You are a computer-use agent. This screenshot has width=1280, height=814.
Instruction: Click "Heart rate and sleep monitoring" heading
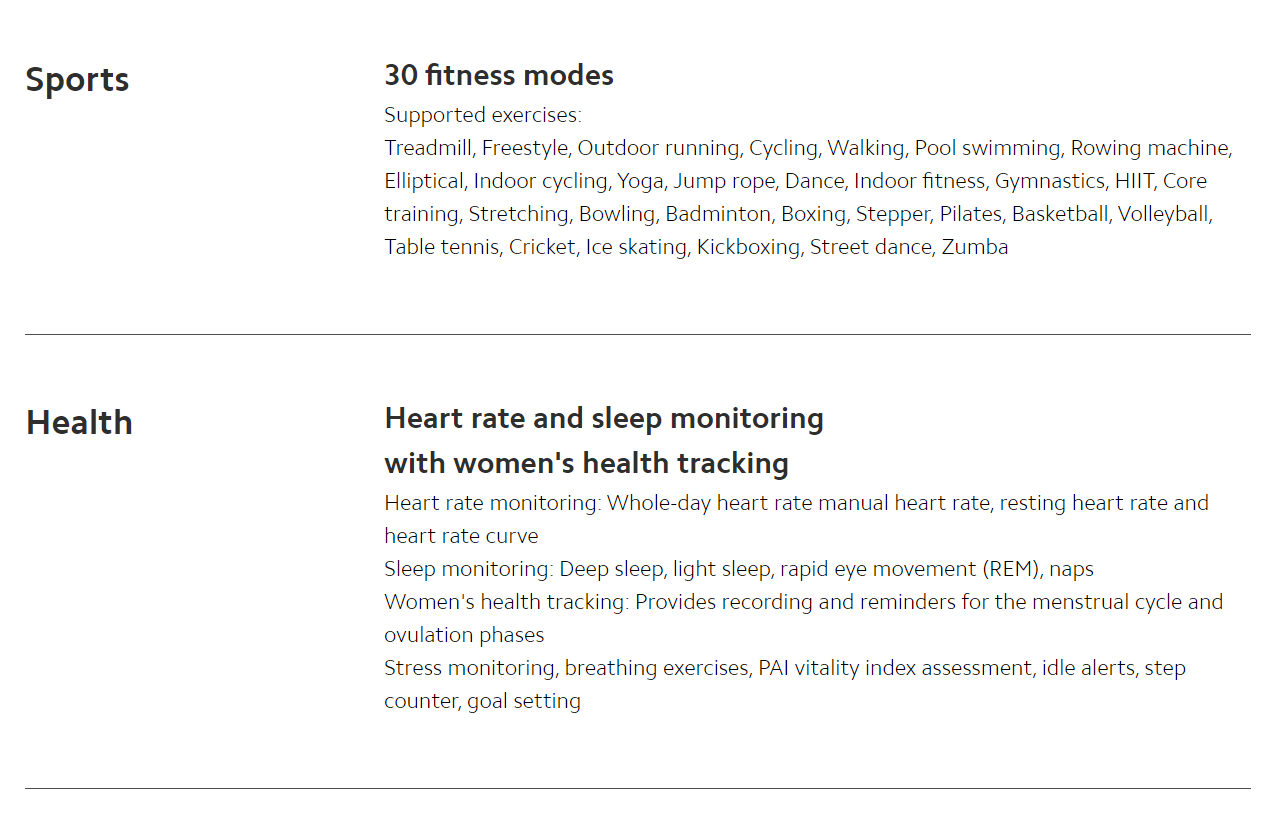coord(604,418)
